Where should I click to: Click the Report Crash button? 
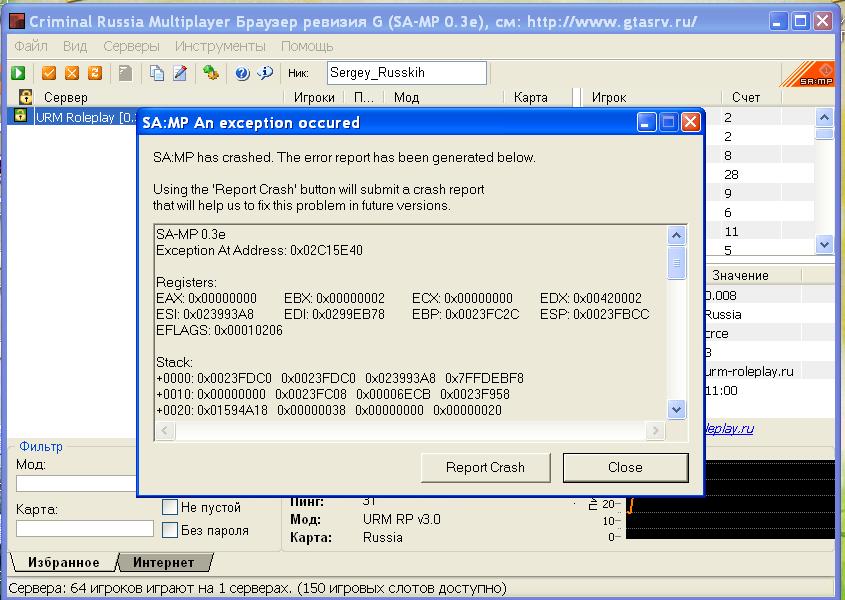pos(485,467)
